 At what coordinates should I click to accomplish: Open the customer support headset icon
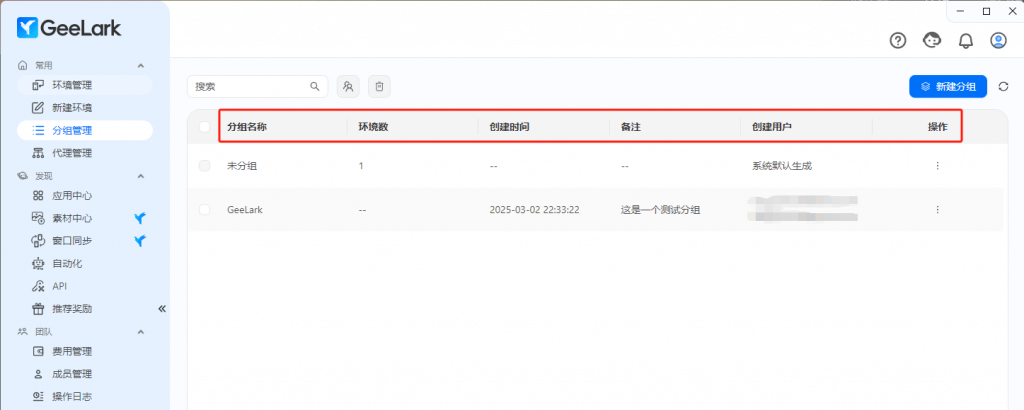click(932, 40)
